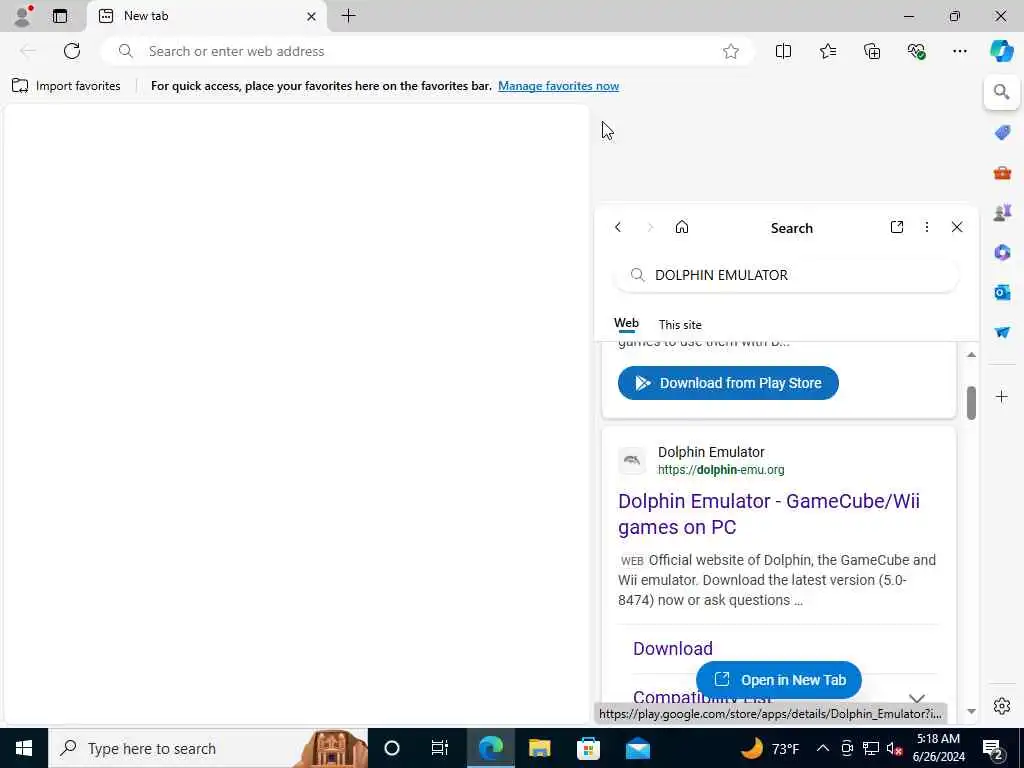
Task: Open Copilot in the sidebar
Action: (x=1001, y=51)
